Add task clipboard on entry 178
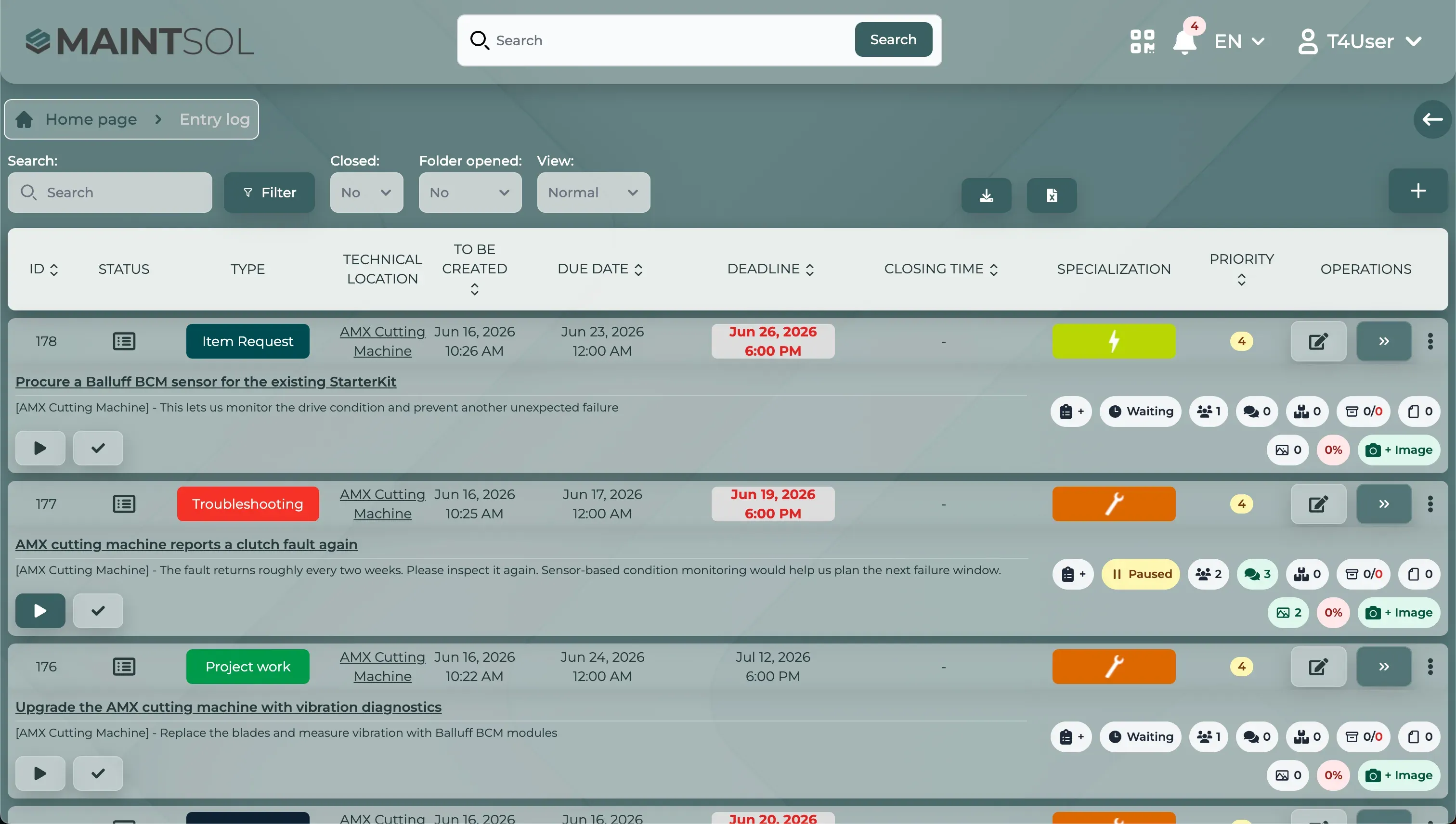 coord(1071,412)
